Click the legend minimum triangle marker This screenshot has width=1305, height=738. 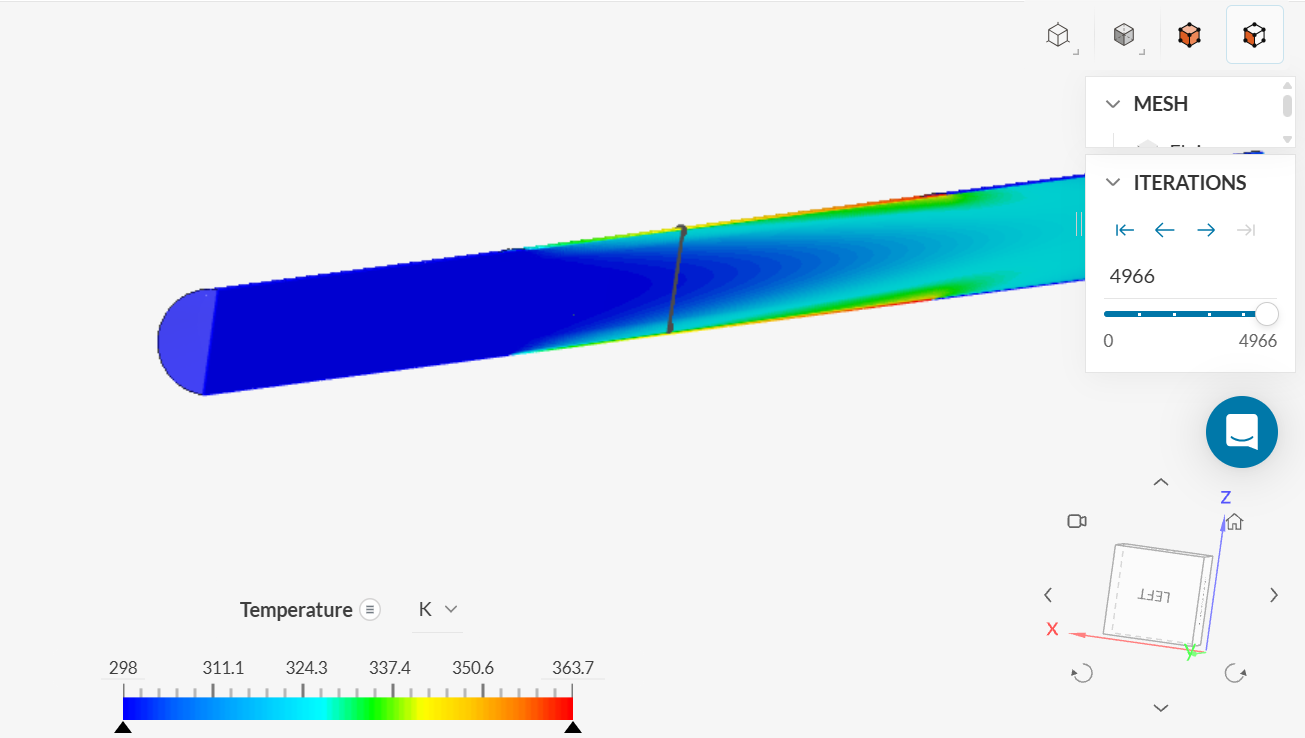(123, 728)
